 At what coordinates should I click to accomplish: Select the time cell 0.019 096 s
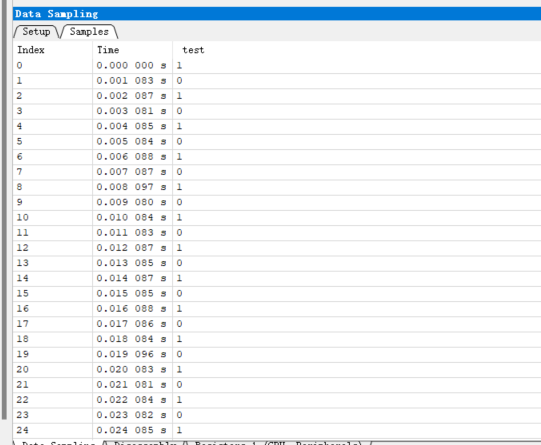pyautogui.click(x=132, y=354)
